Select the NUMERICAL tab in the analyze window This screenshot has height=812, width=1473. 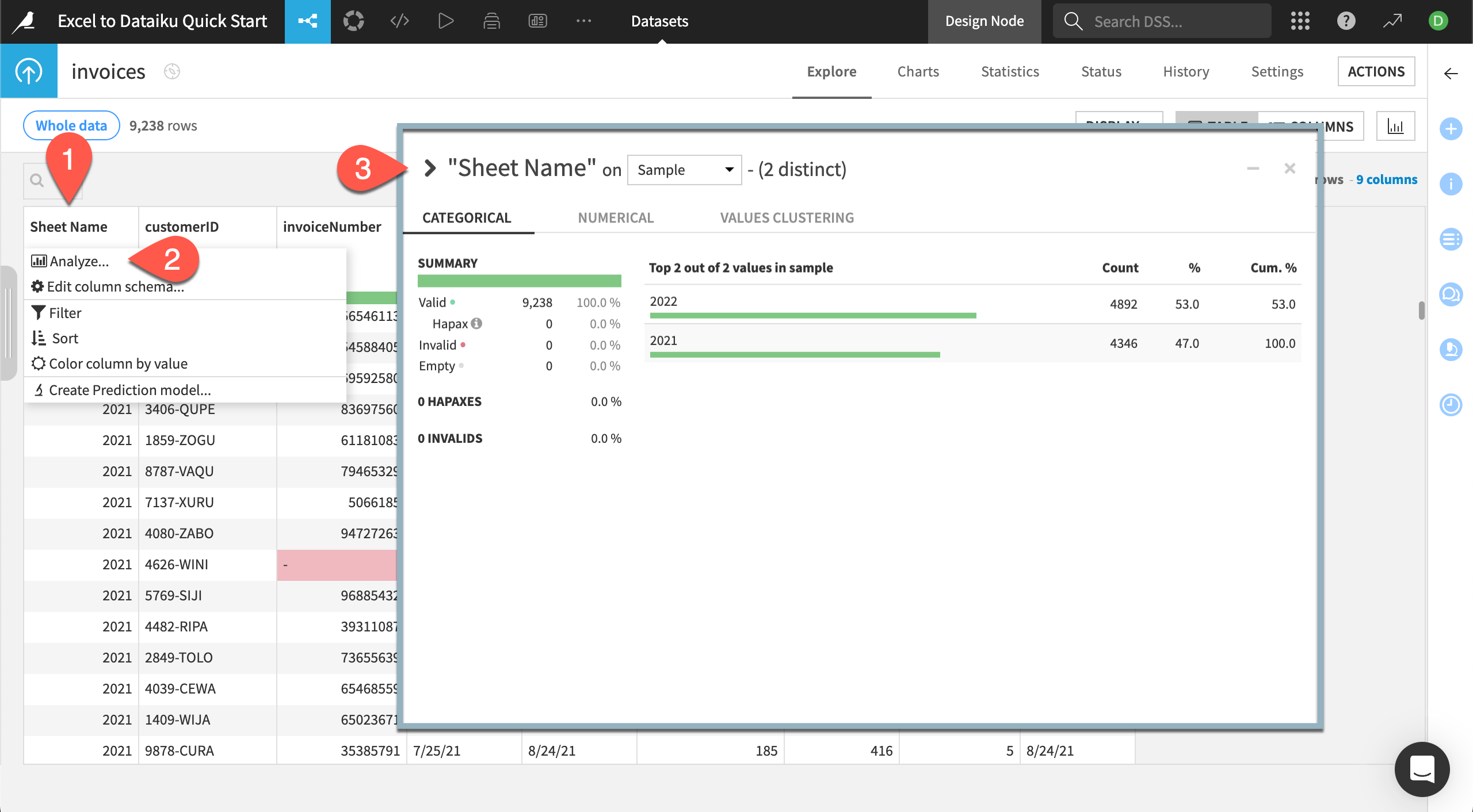pos(616,217)
